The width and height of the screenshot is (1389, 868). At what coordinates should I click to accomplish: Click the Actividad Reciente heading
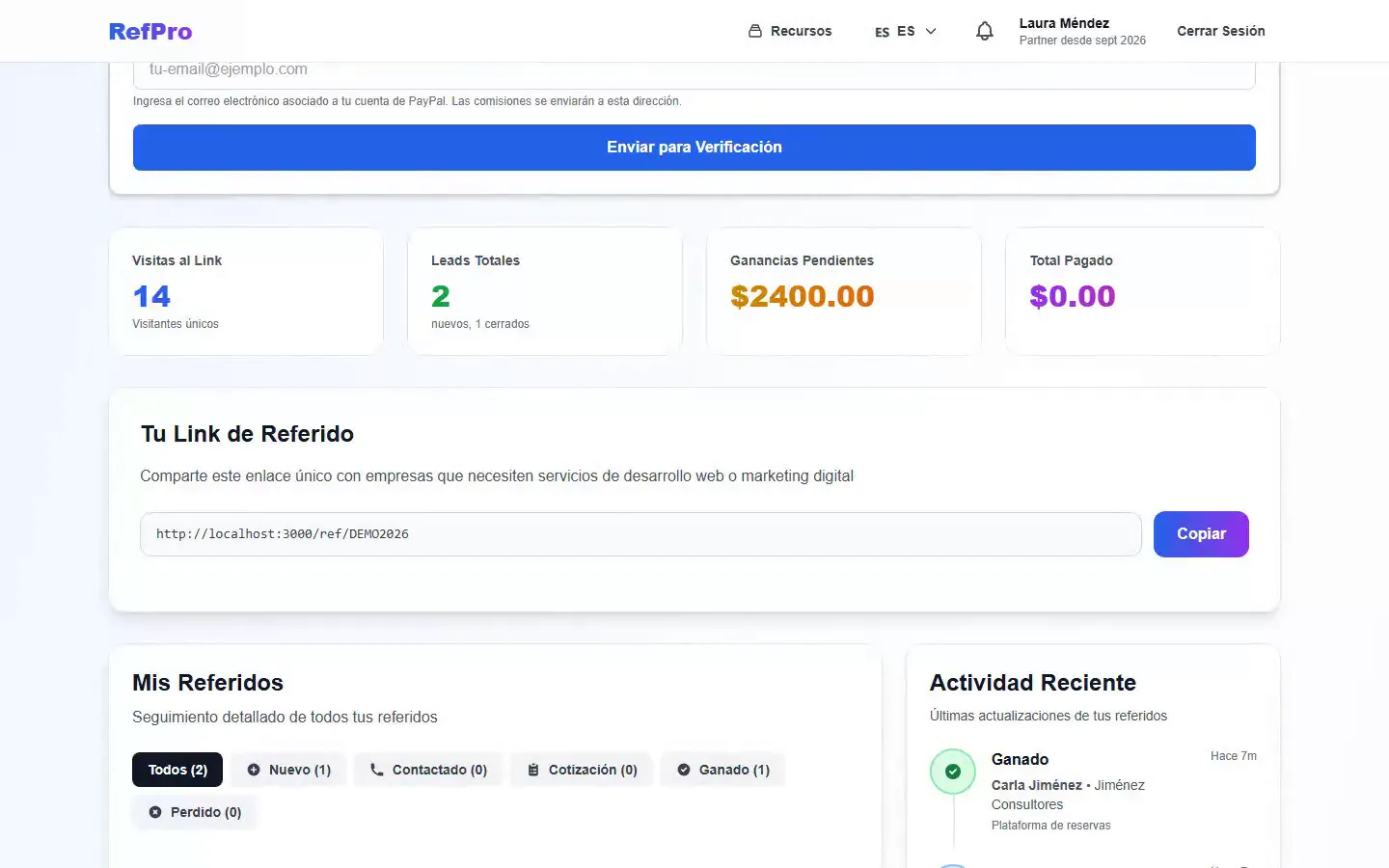pyautogui.click(x=1033, y=683)
